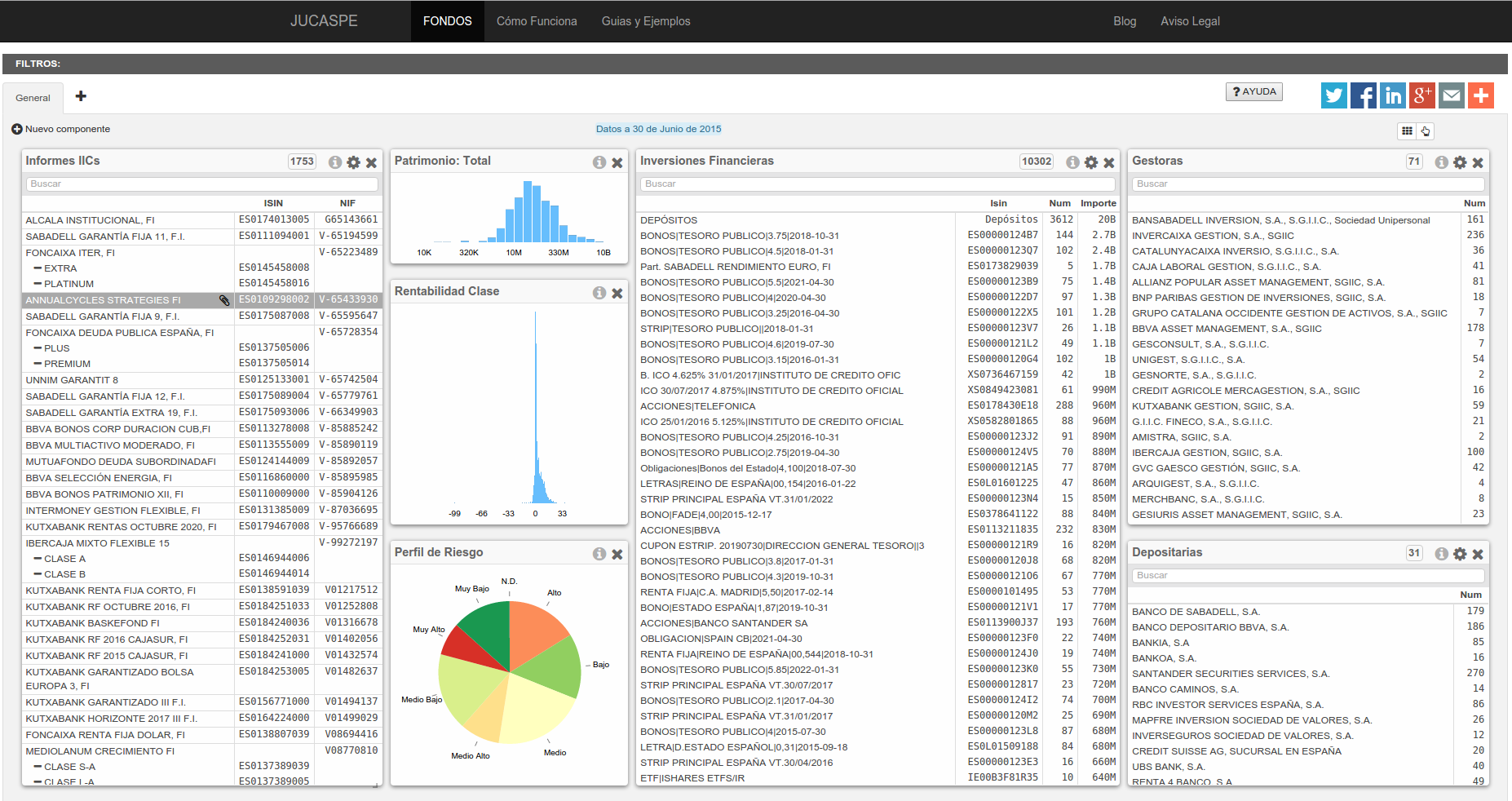Click the JUCASPE brand link
This screenshot has height=801, width=1512.
click(324, 21)
